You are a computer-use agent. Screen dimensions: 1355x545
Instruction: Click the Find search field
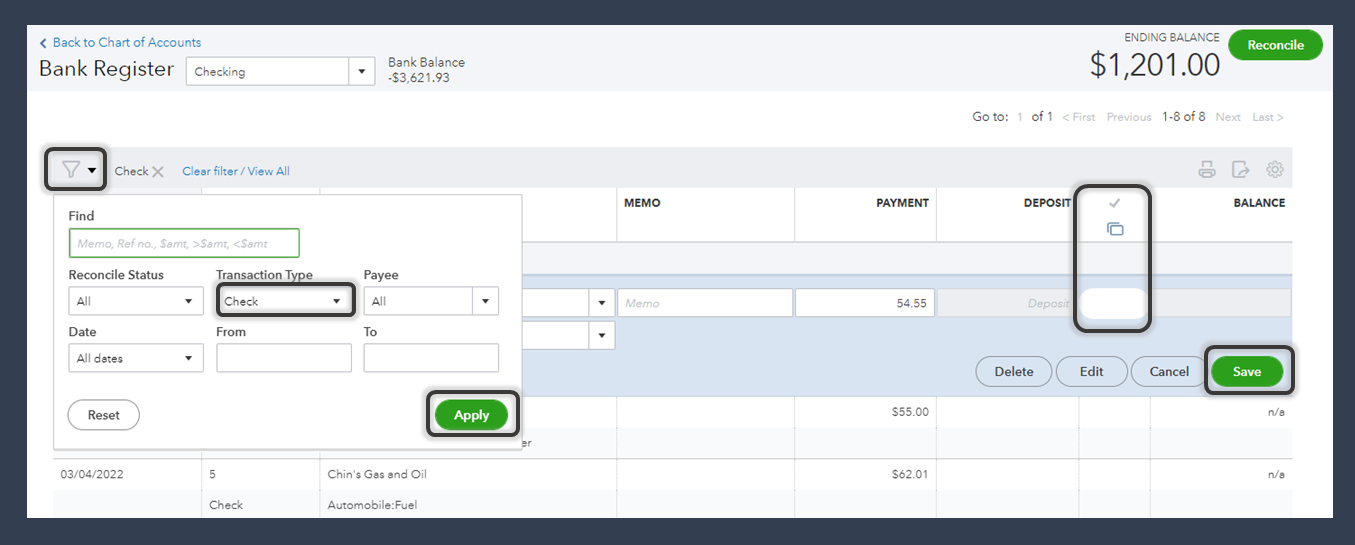click(x=184, y=243)
